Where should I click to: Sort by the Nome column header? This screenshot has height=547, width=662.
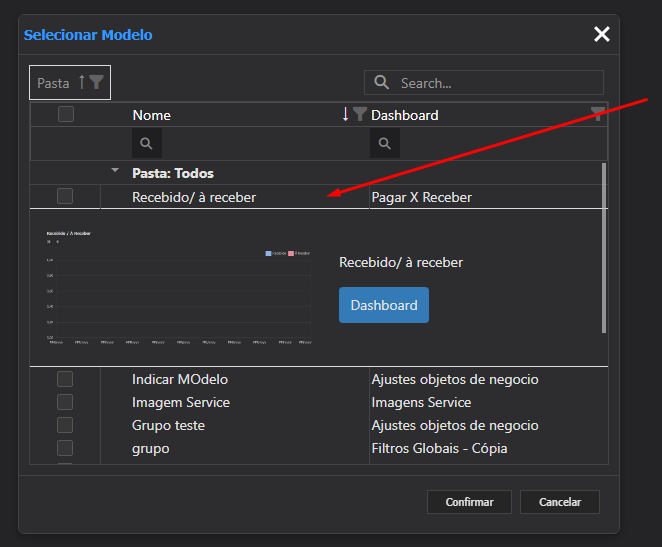[x=152, y=115]
